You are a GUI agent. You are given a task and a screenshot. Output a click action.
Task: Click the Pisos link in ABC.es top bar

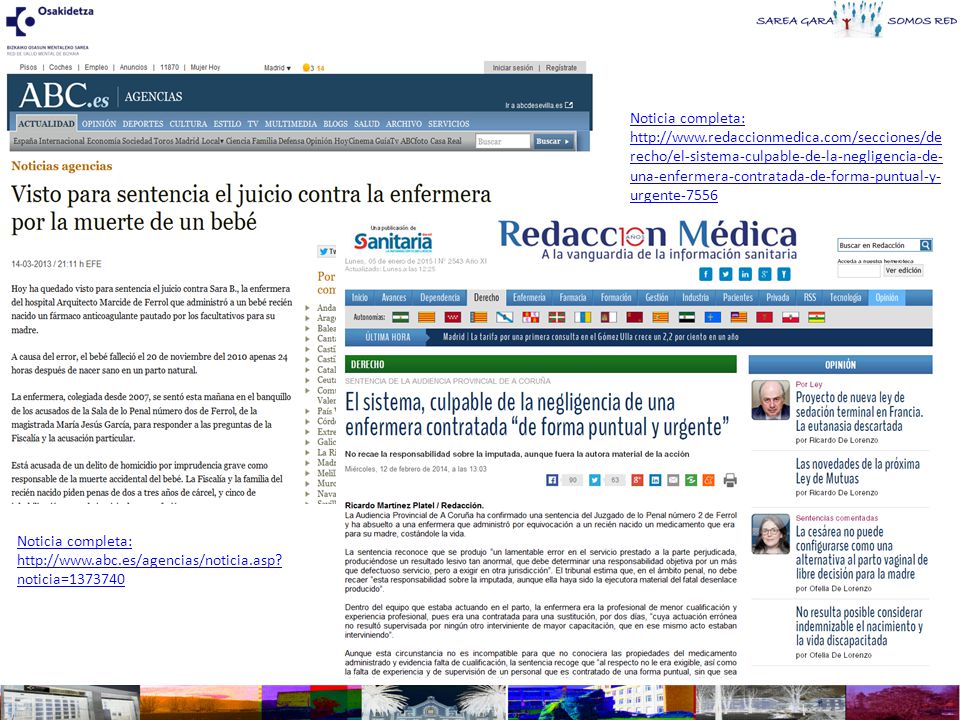click(28, 67)
